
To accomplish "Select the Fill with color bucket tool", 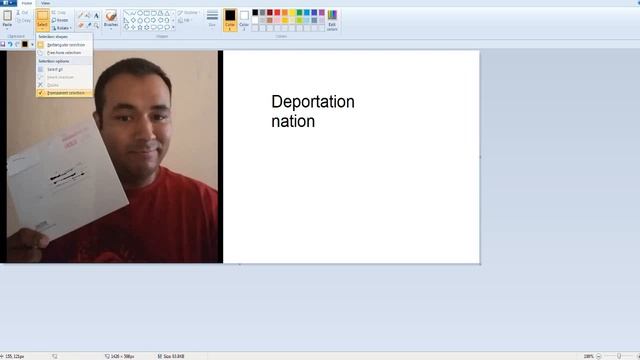I will [88, 16].
